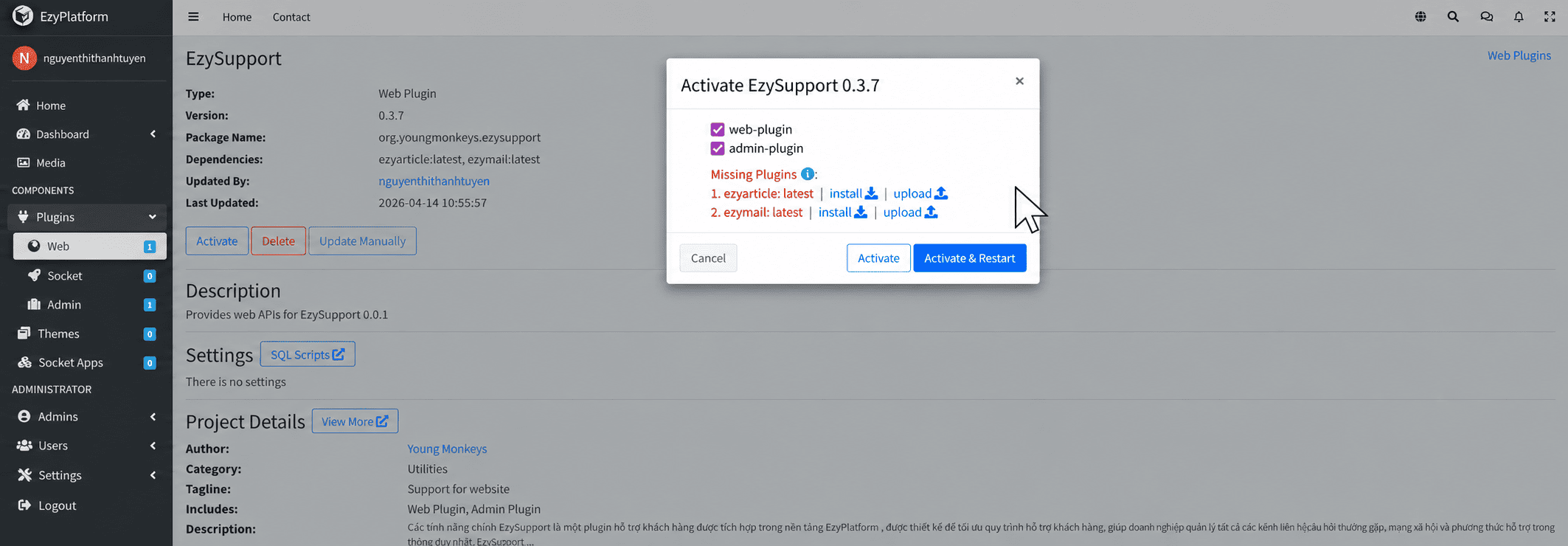Click the install download icon for ezyarticle
Screen dimensions: 1568x546
[871, 193]
